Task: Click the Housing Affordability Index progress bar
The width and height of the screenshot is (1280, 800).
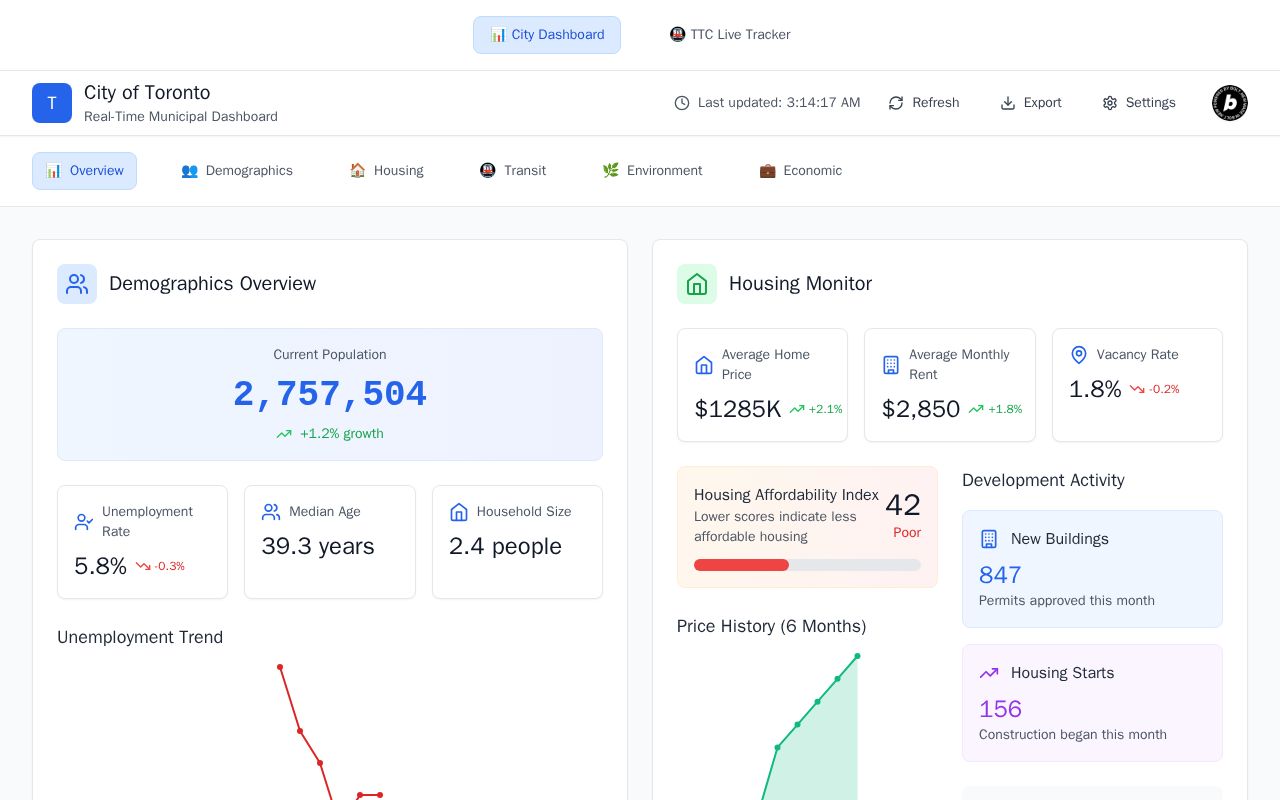Action: tap(807, 565)
